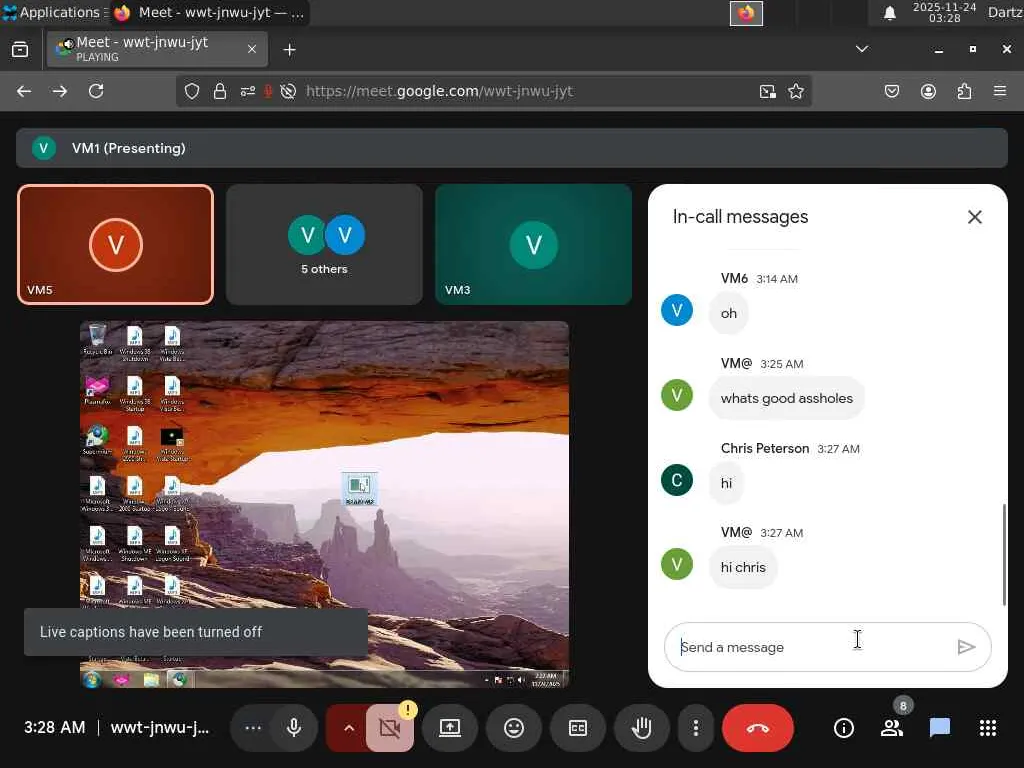Open the Applications menu in top panel
Image resolution: width=1024 pixels, height=768 pixels.
pos(53,12)
